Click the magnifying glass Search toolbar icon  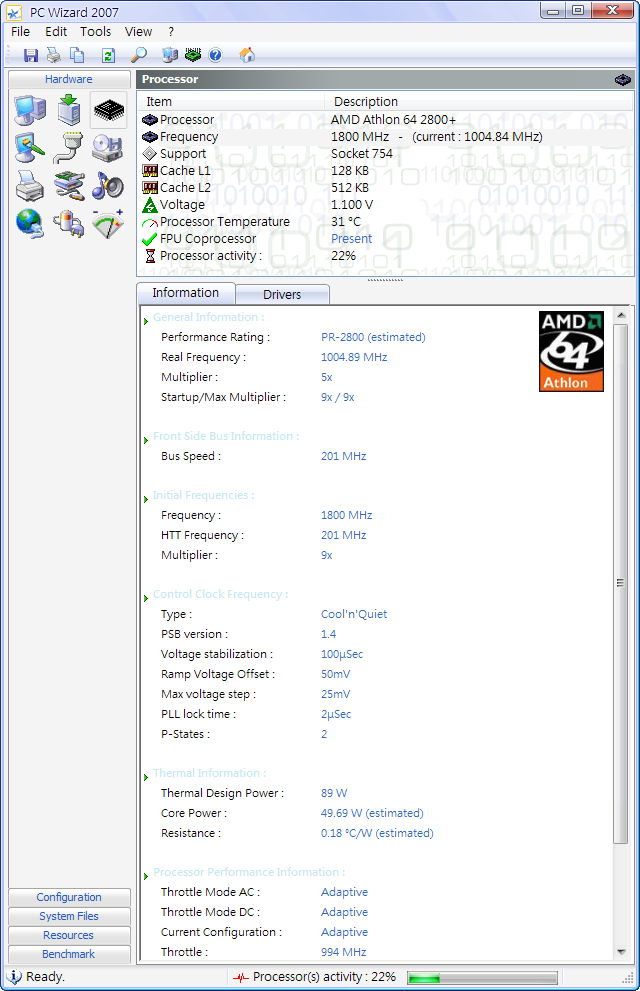click(x=138, y=56)
